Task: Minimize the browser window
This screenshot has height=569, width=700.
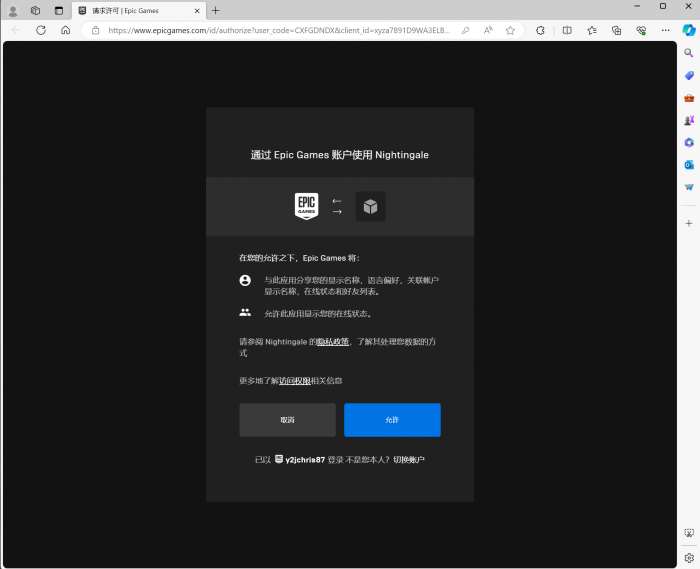Action: tap(637, 6)
